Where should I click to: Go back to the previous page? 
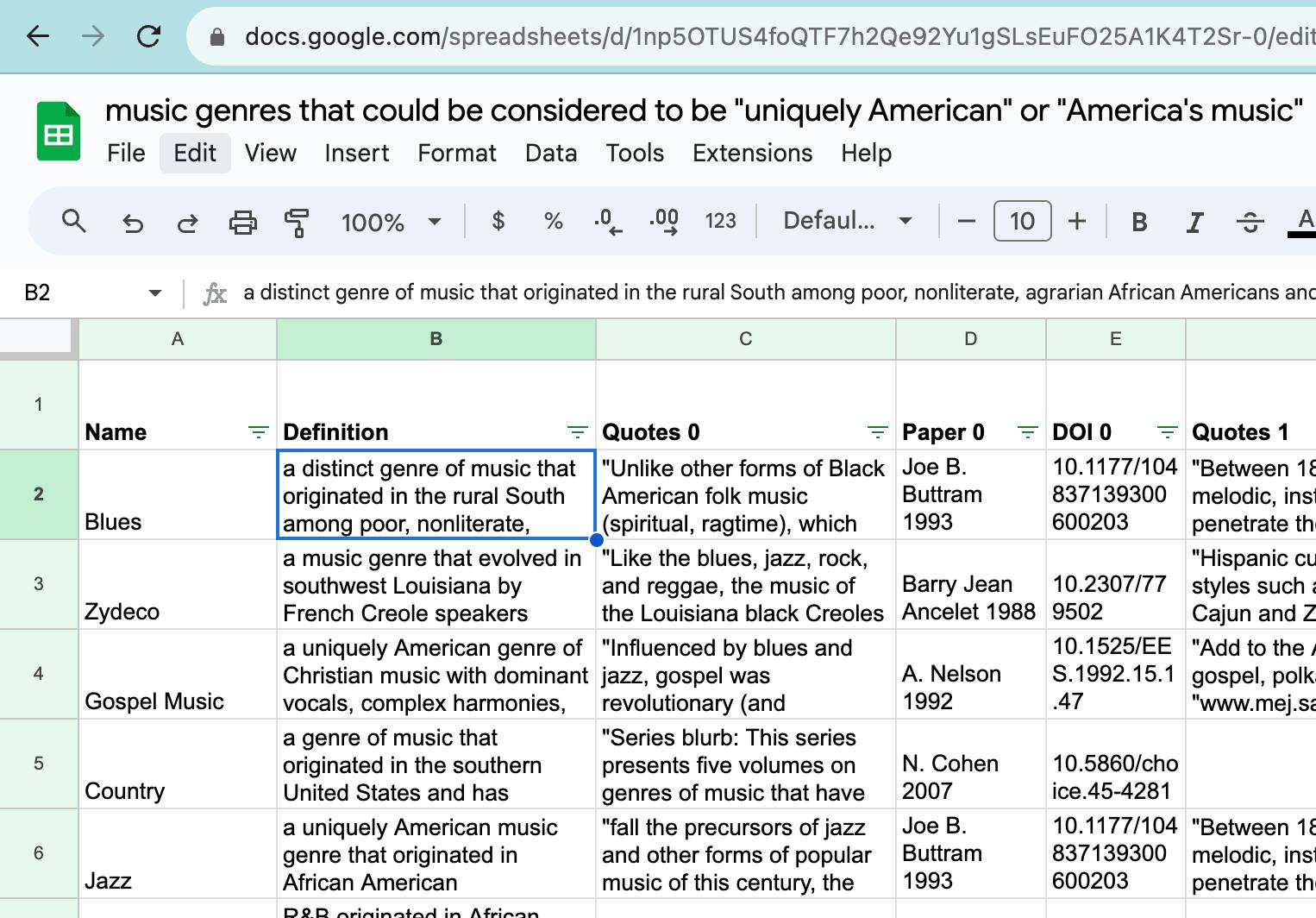coord(38,36)
